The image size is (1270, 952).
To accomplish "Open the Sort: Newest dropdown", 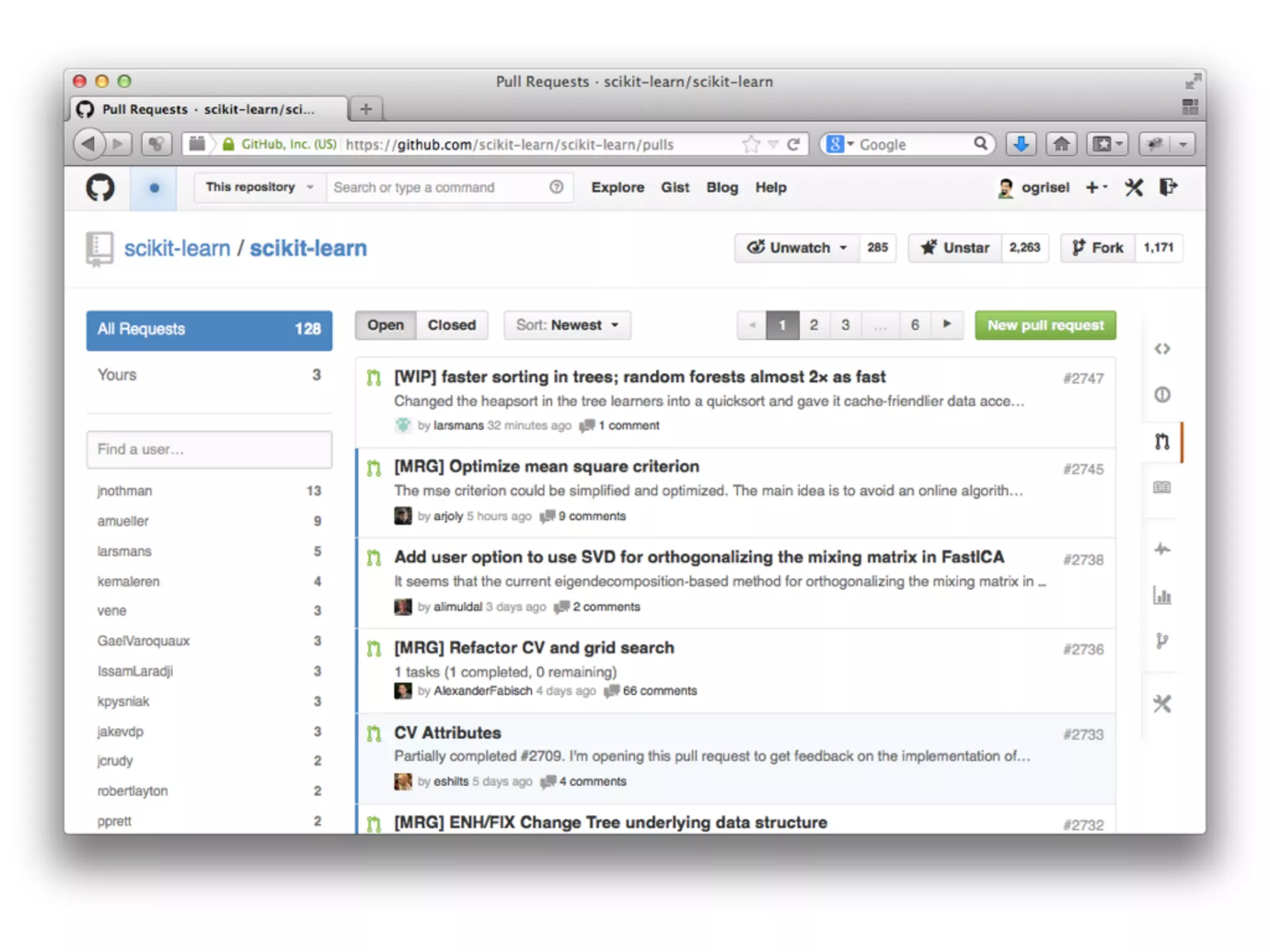I will [567, 325].
